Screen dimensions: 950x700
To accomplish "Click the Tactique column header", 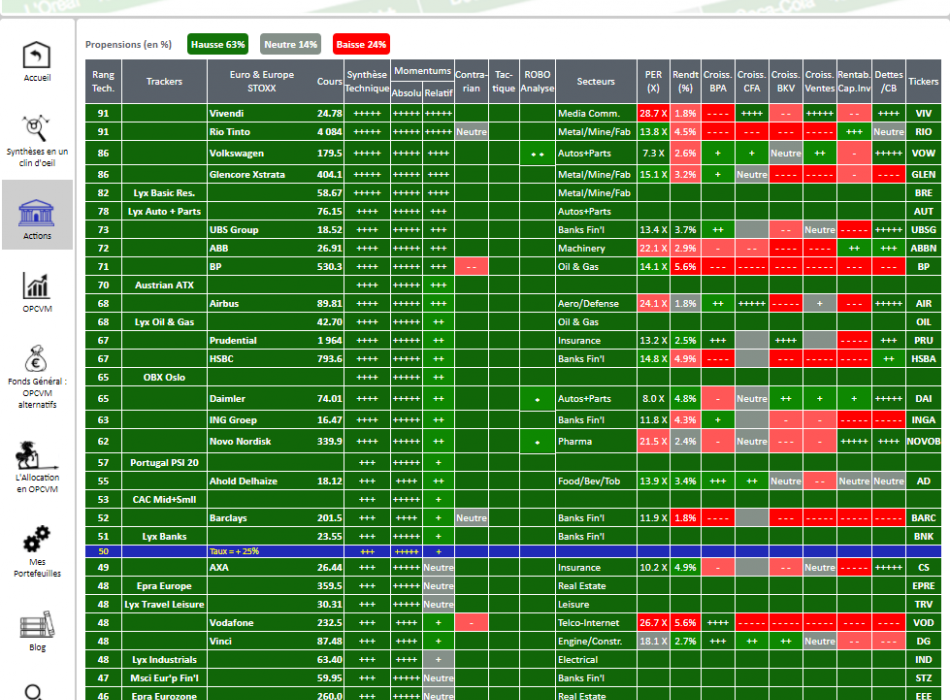I will pyautogui.click(x=503, y=81).
